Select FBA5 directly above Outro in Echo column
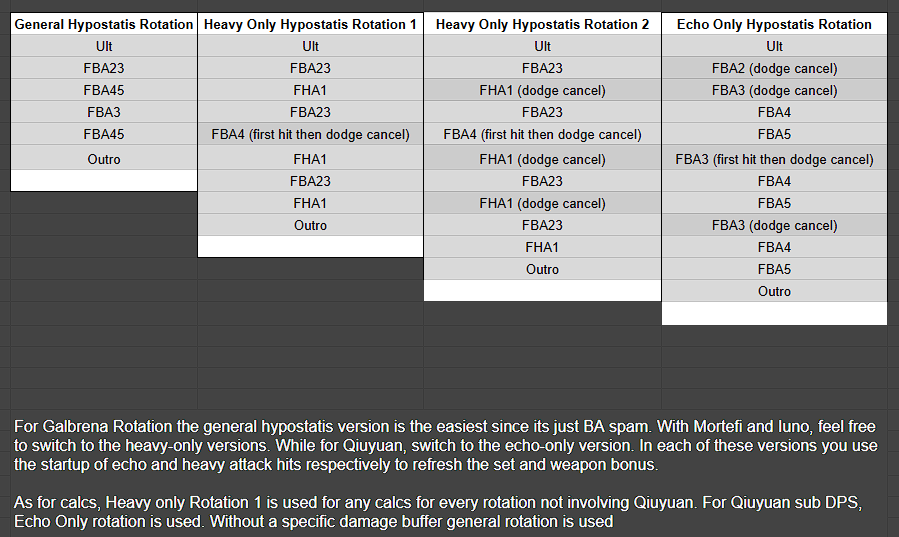The width and height of the screenshot is (899, 537). [x=774, y=269]
